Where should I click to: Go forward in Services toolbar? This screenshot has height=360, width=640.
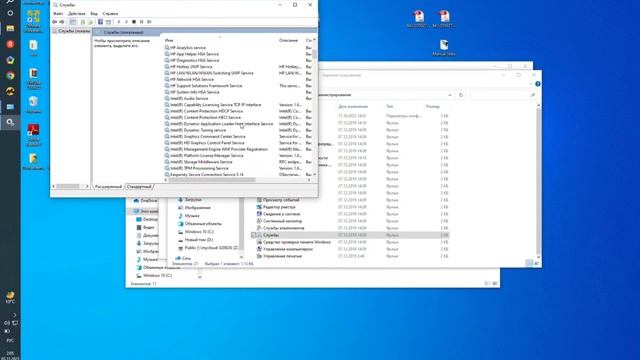point(62,22)
